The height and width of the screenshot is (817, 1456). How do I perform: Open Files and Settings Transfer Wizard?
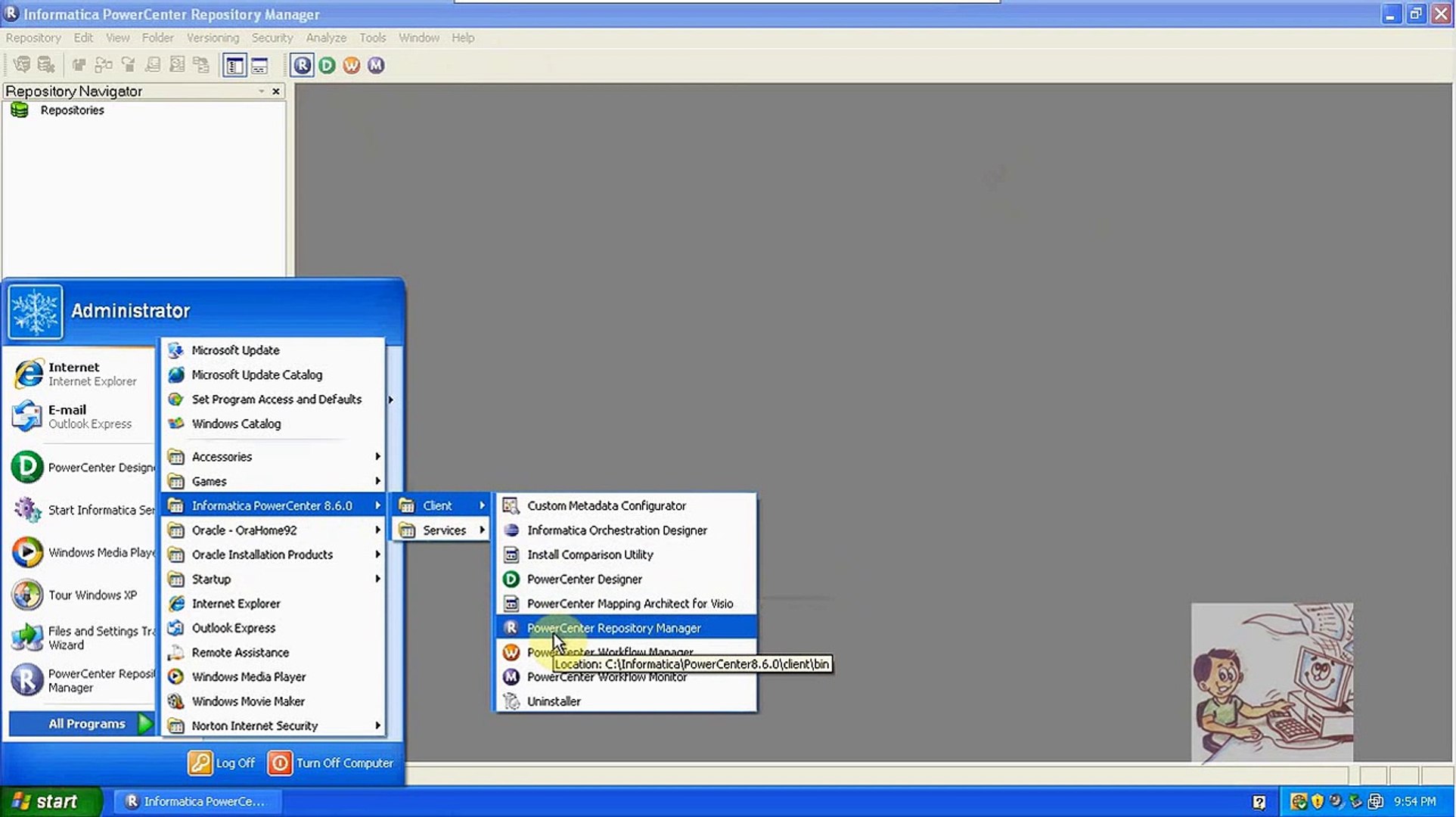click(x=81, y=638)
